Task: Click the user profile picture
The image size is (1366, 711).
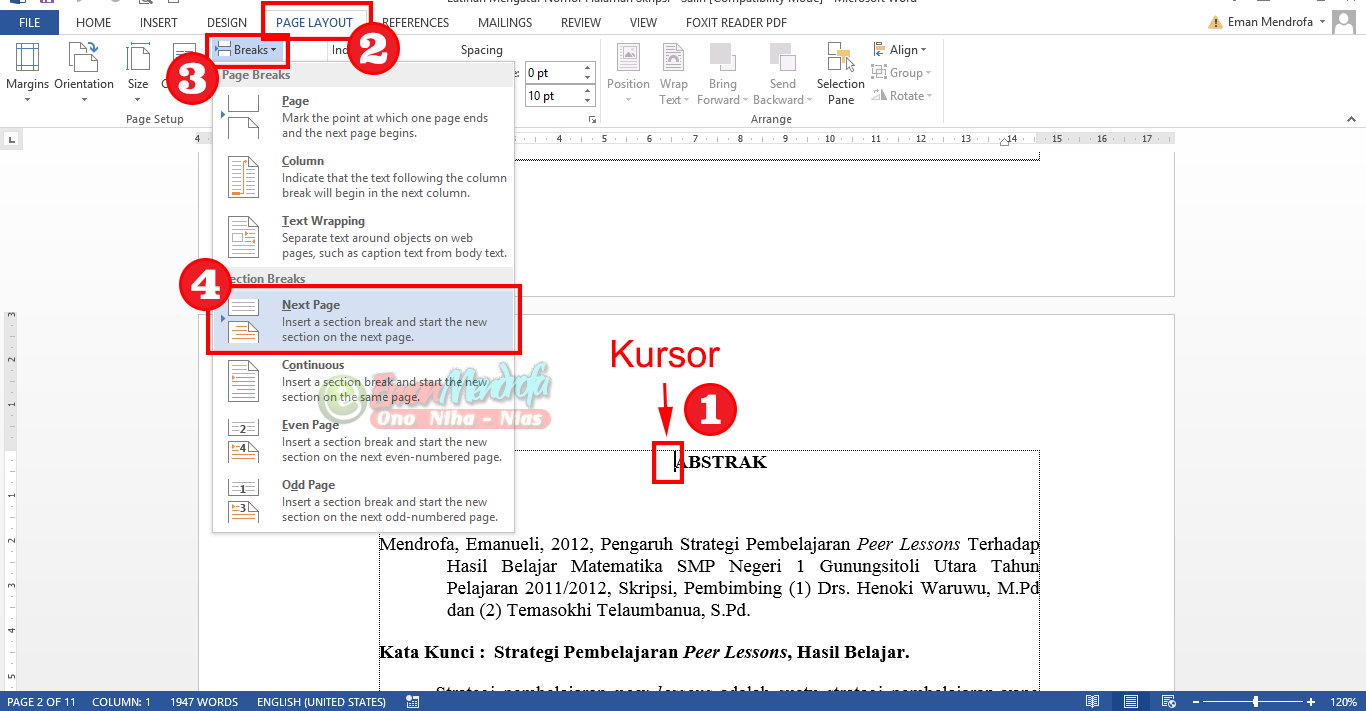Action: click(1346, 22)
